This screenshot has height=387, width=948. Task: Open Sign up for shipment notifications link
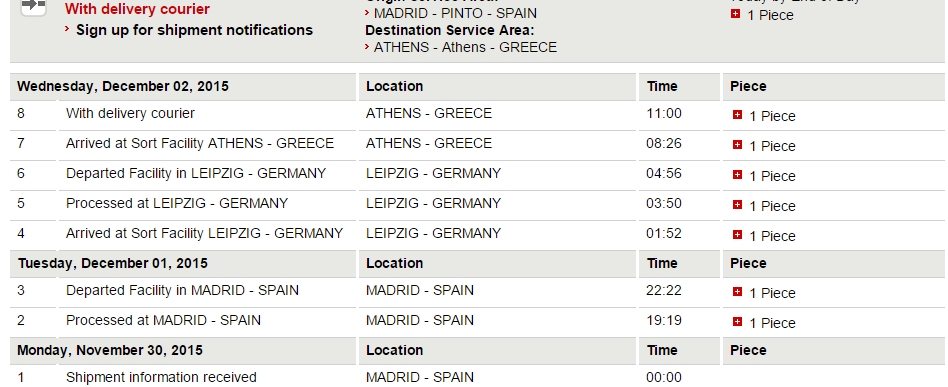pyautogui.click(x=194, y=30)
